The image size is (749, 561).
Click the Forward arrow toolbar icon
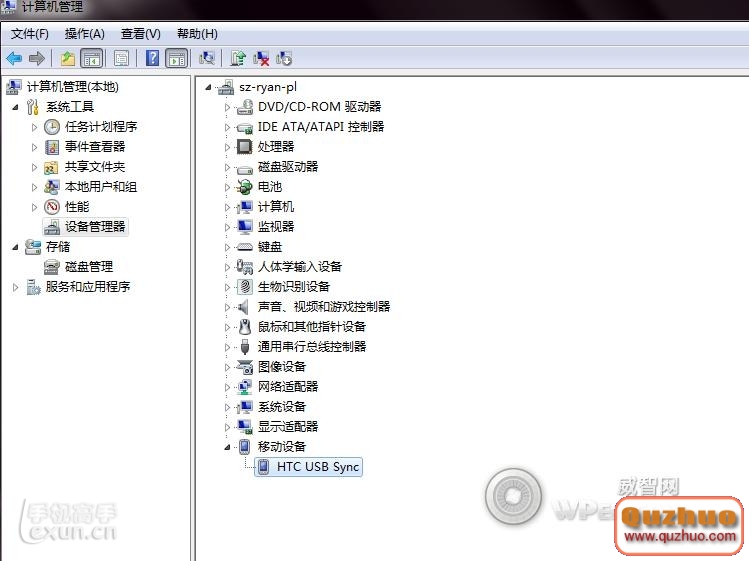(37, 58)
